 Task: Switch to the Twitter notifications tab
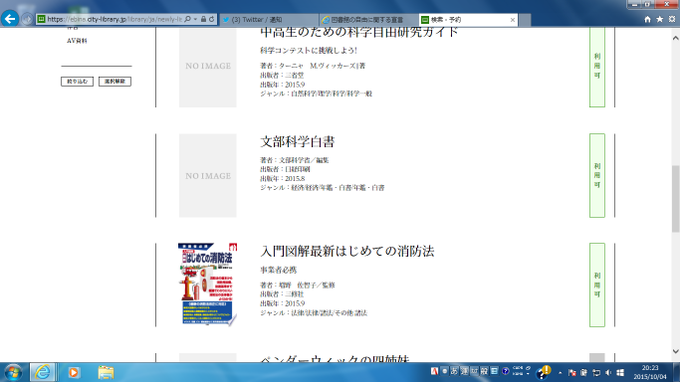tap(269, 20)
